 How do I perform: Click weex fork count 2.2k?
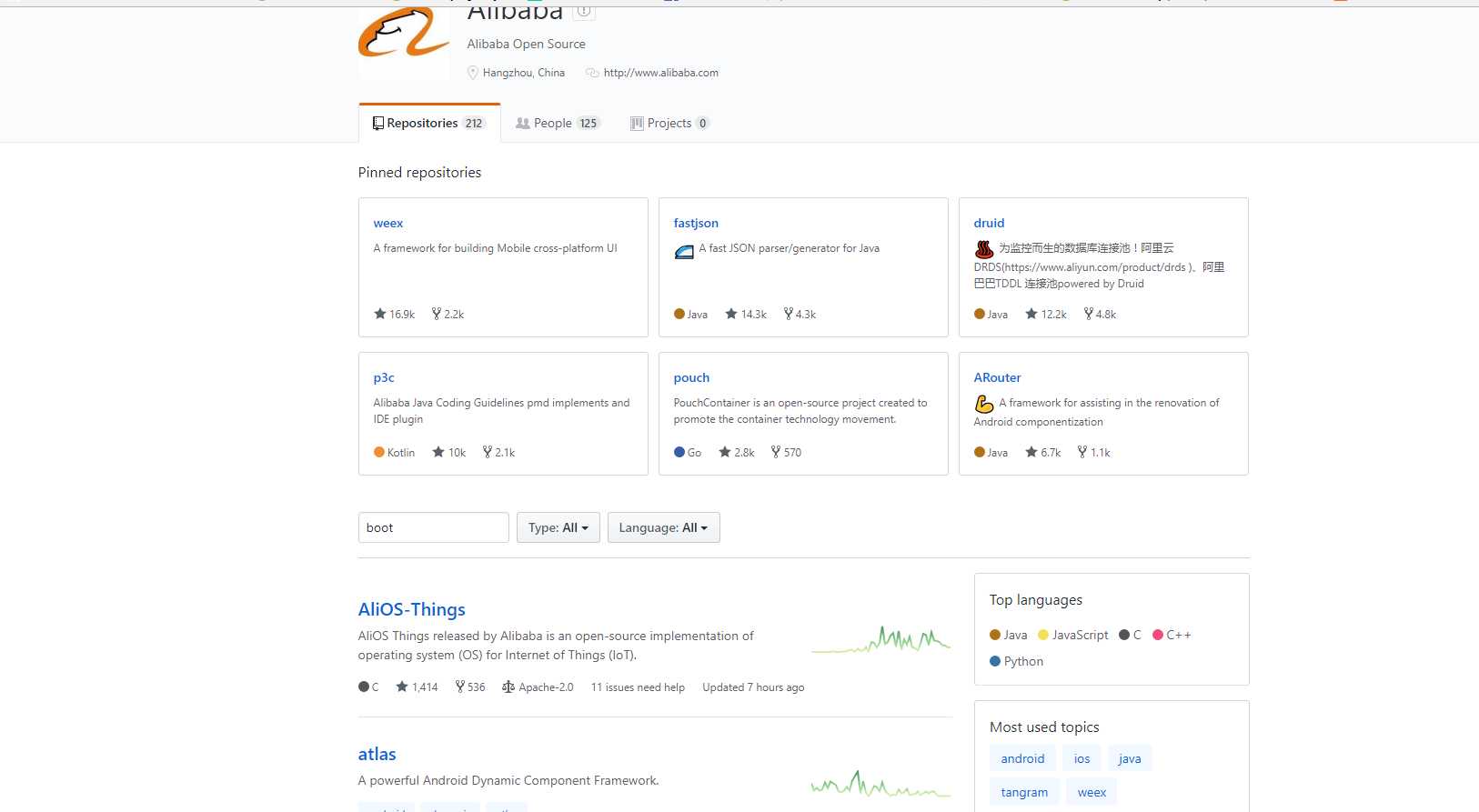(448, 314)
